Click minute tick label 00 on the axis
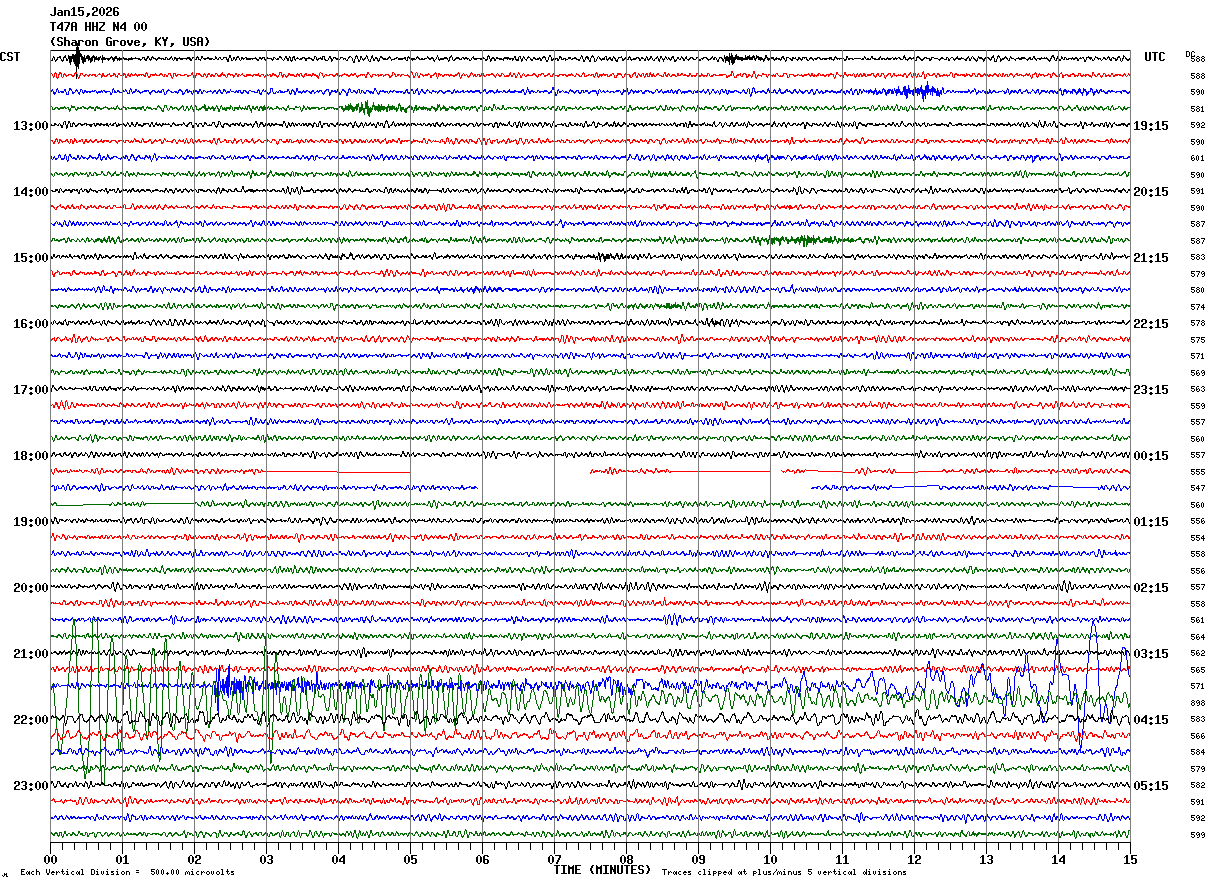The width and height of the screenshot is (1210, 886). [50, 859]
